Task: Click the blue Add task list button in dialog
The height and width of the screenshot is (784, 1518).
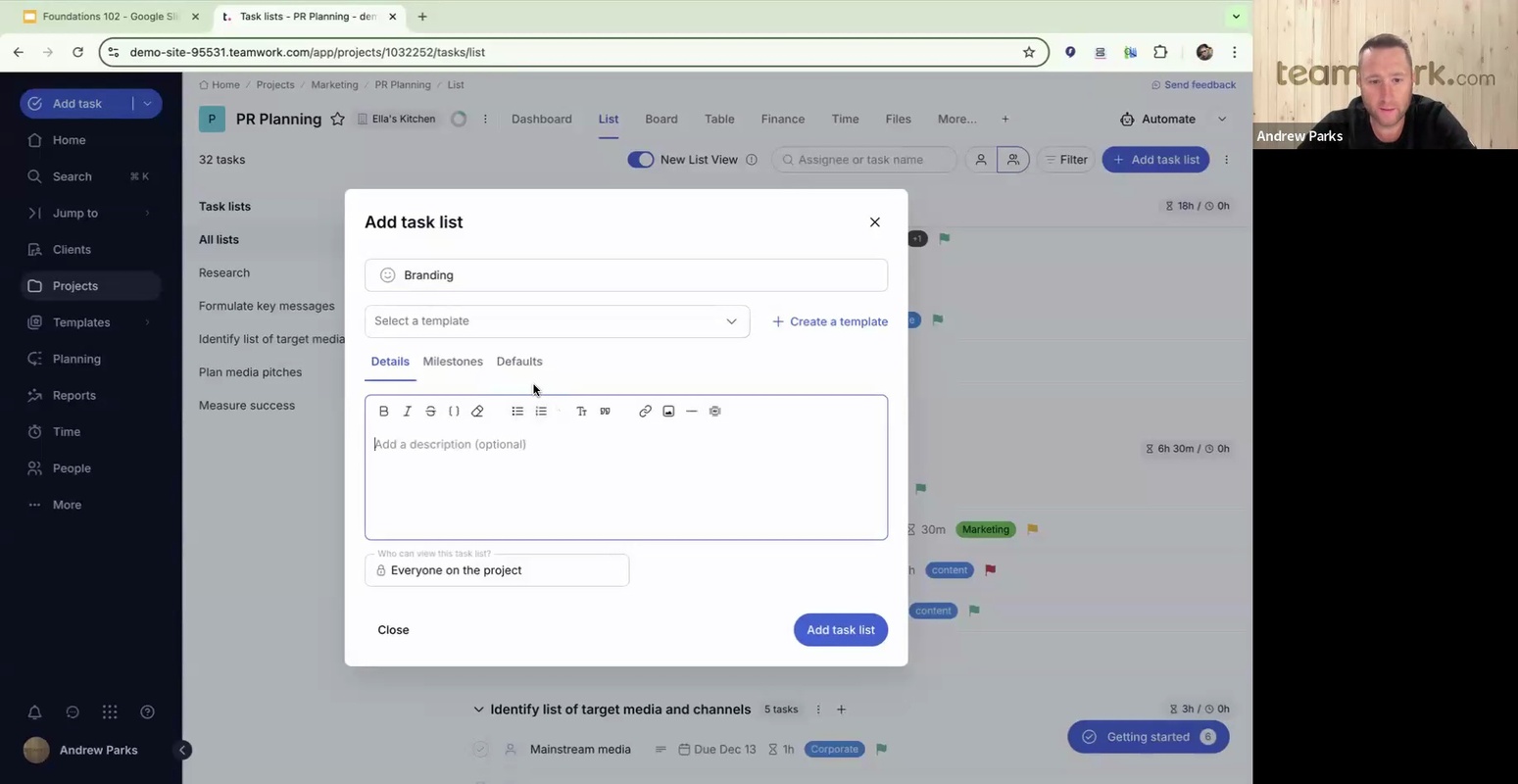Action: 840,630
